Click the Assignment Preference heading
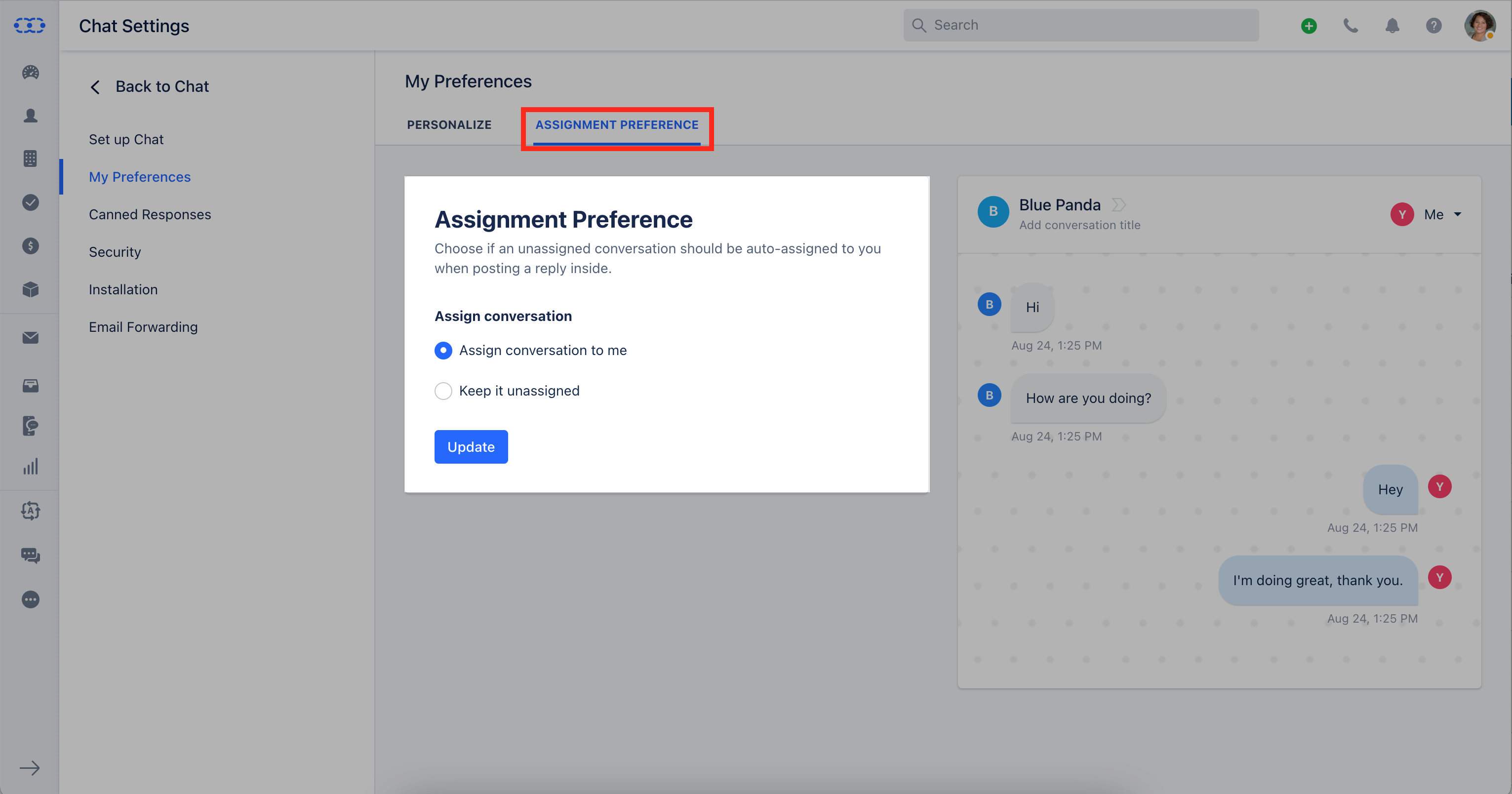The image size is (1512, 794). [x=563, y=220]
